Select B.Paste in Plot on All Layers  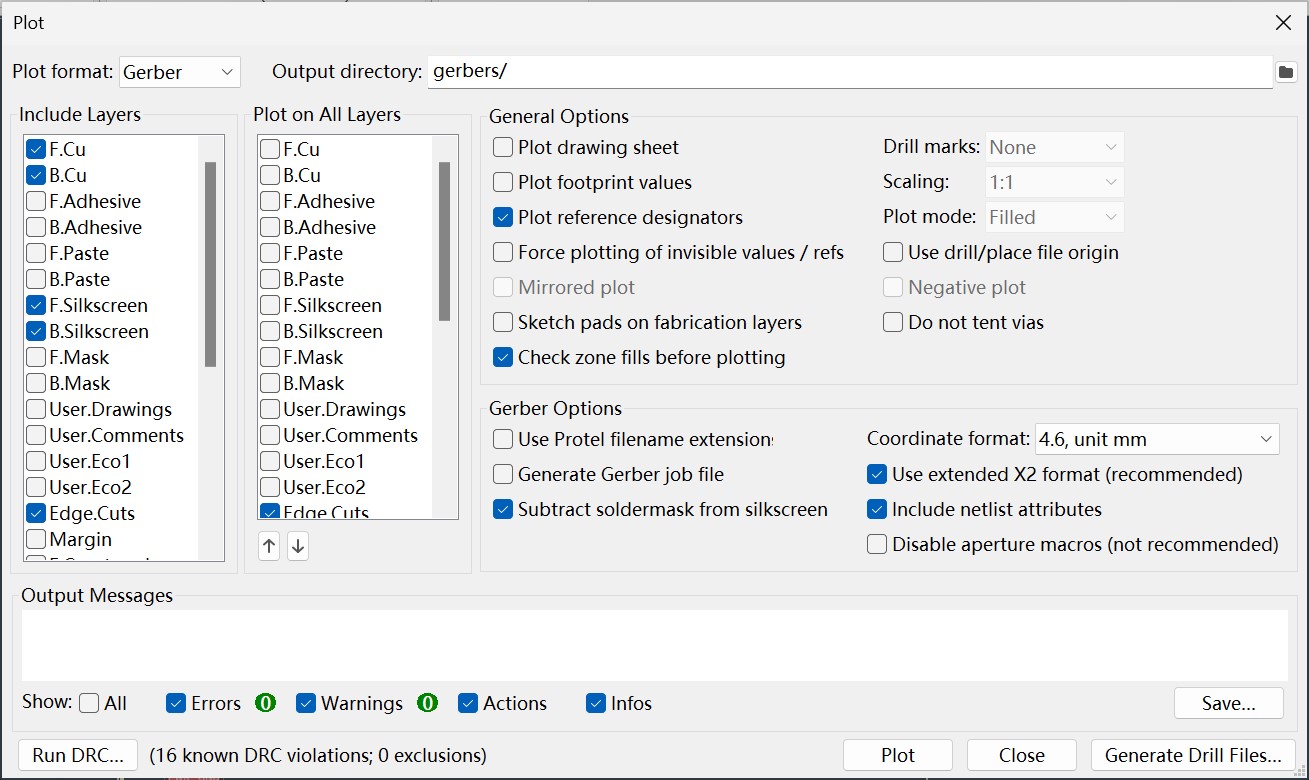click(x=270, y=279)
